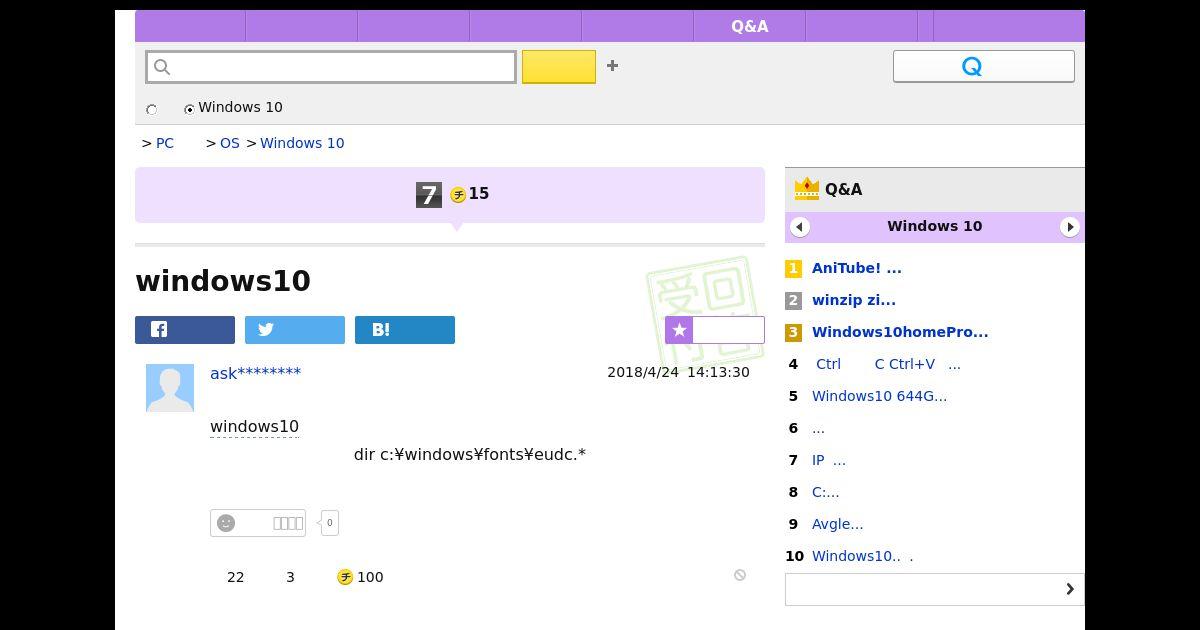Bookmark with the Hatena B! button

405,330
